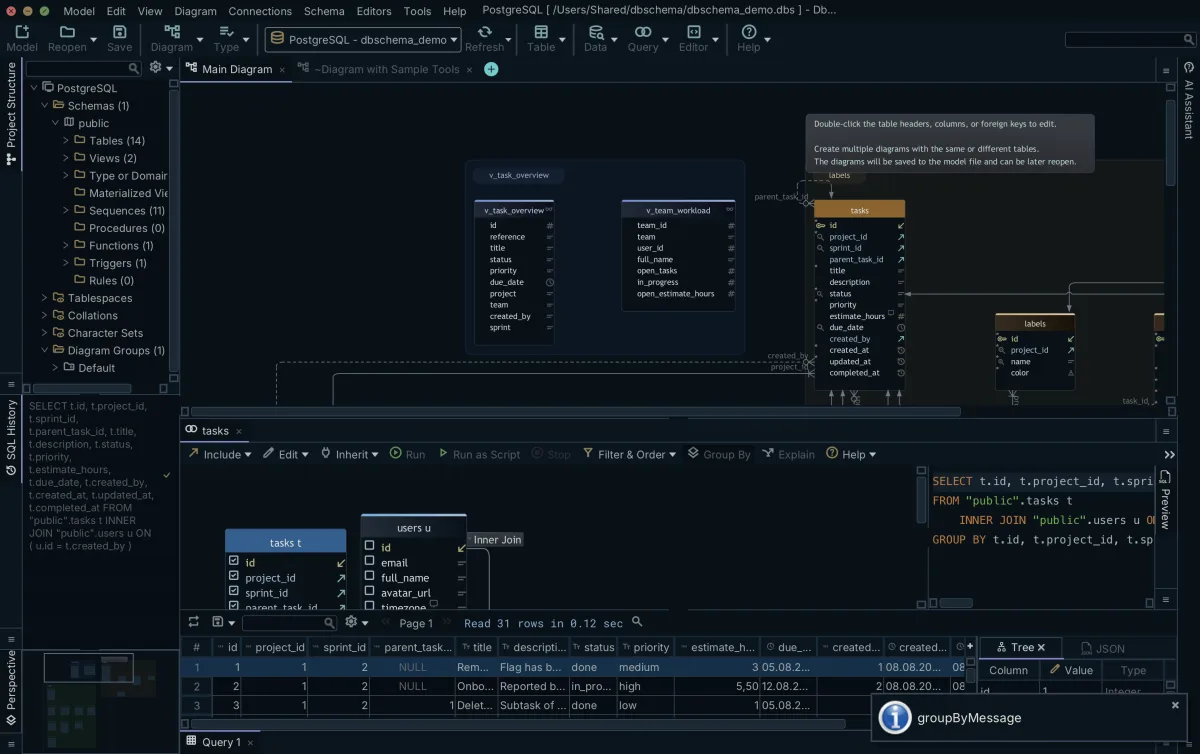Click the Reopen folder icon
This screenshot has width=1200, height=754.
(67, 33)
